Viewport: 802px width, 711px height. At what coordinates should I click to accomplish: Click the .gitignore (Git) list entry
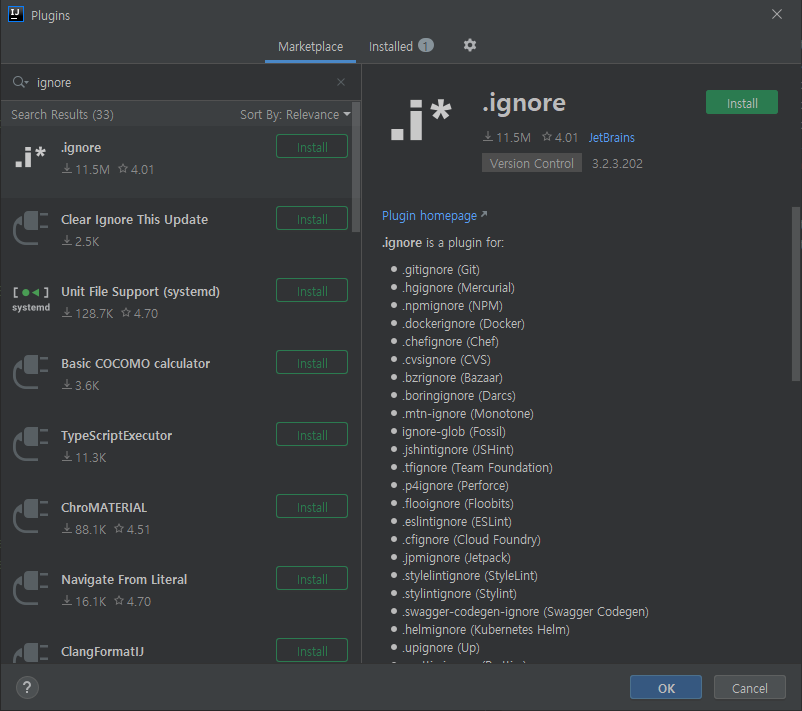click(x=440, y=270)
